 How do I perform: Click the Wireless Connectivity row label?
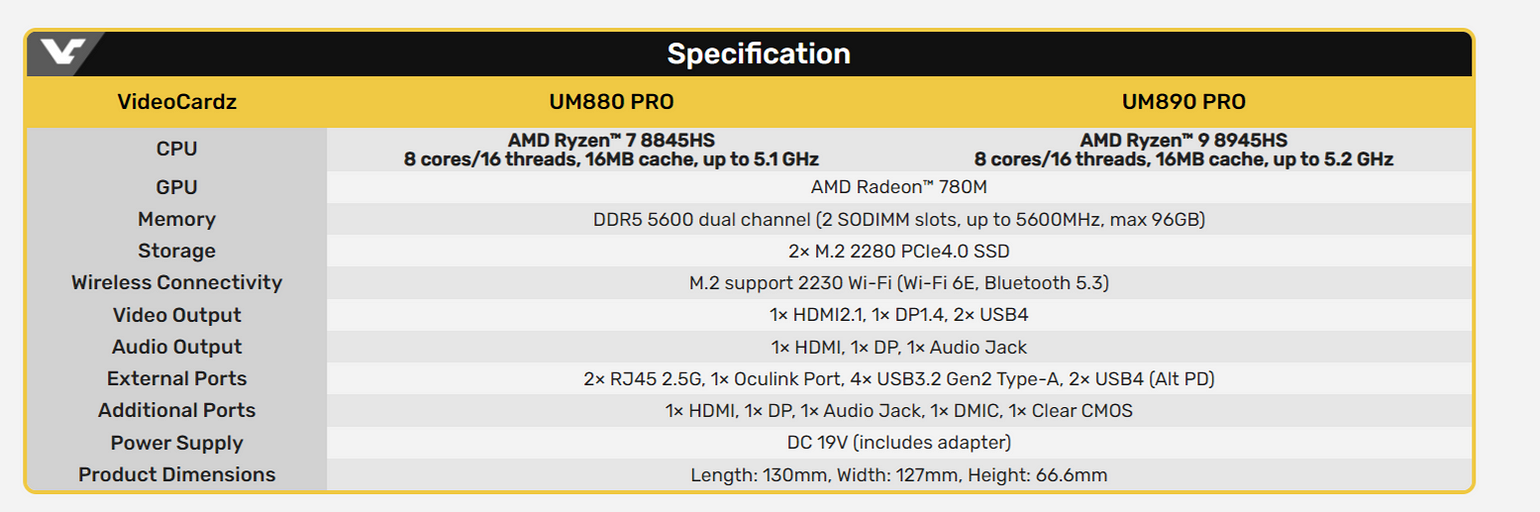[x=177, y=283]
